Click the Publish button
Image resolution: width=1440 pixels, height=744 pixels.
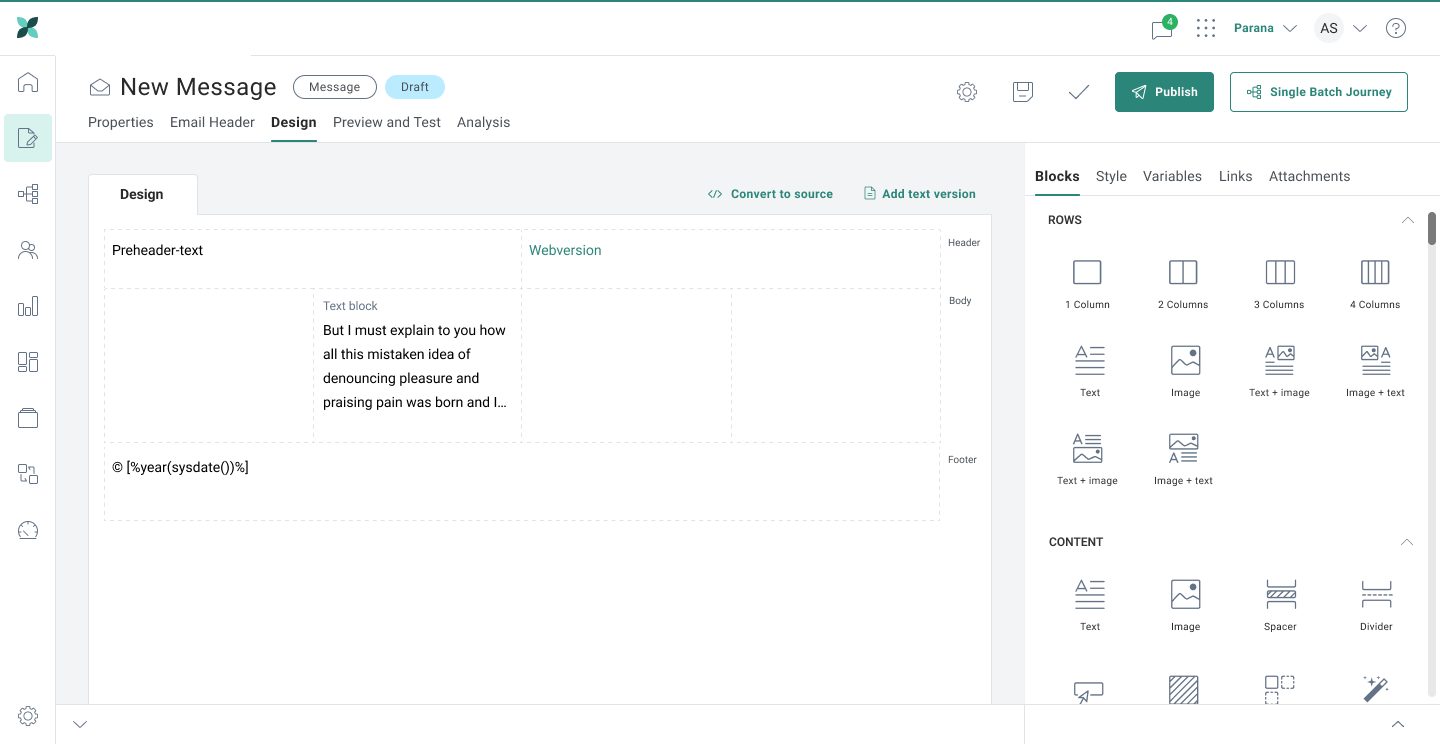[1164, 92]
